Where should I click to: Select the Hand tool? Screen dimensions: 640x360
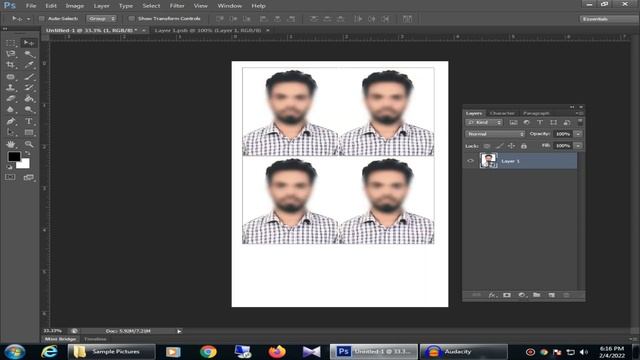[11, 144]
